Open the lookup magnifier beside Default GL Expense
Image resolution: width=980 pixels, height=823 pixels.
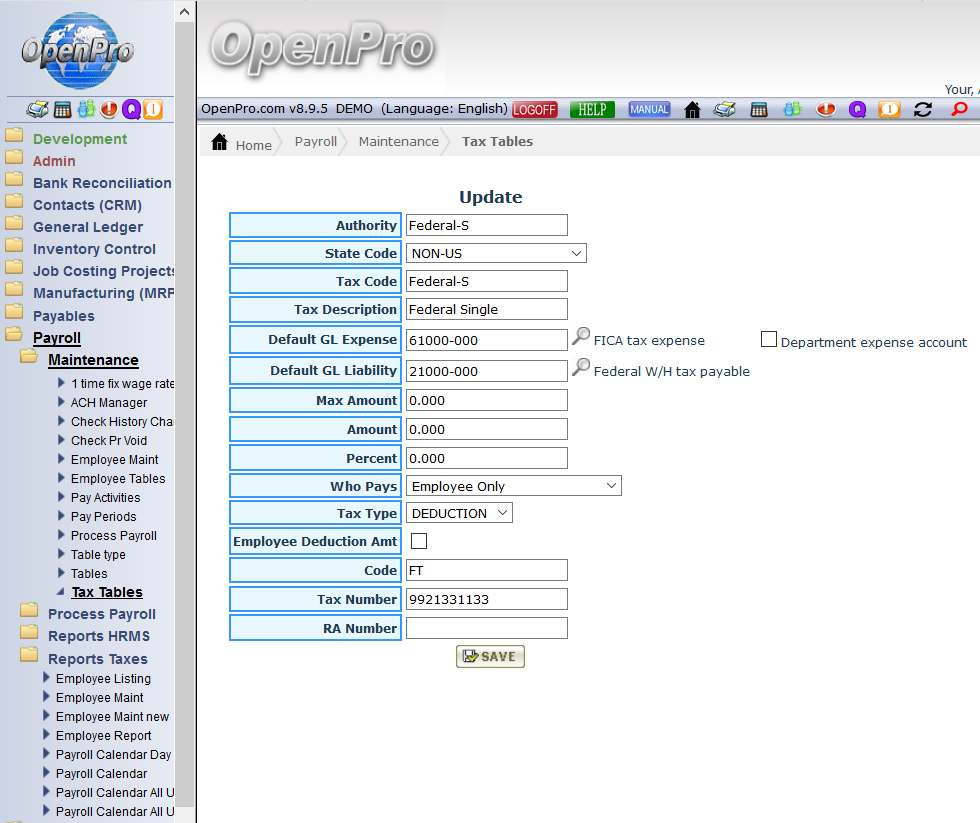[580, 338]
